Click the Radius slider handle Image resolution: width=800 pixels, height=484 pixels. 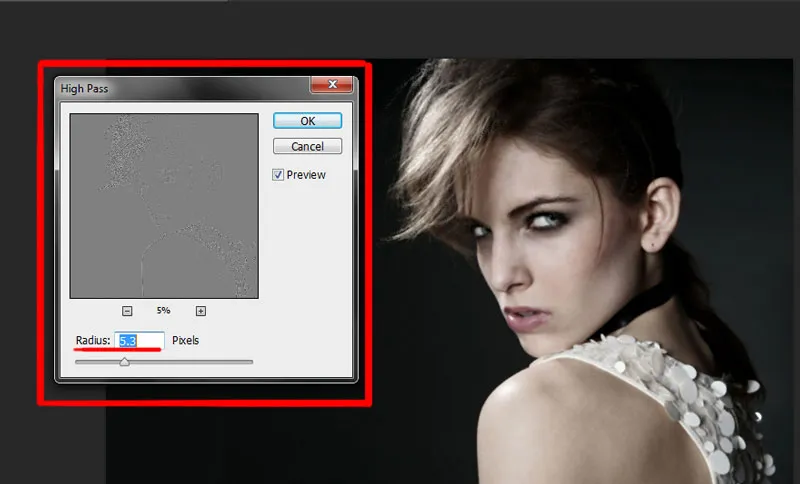(124, 362)
